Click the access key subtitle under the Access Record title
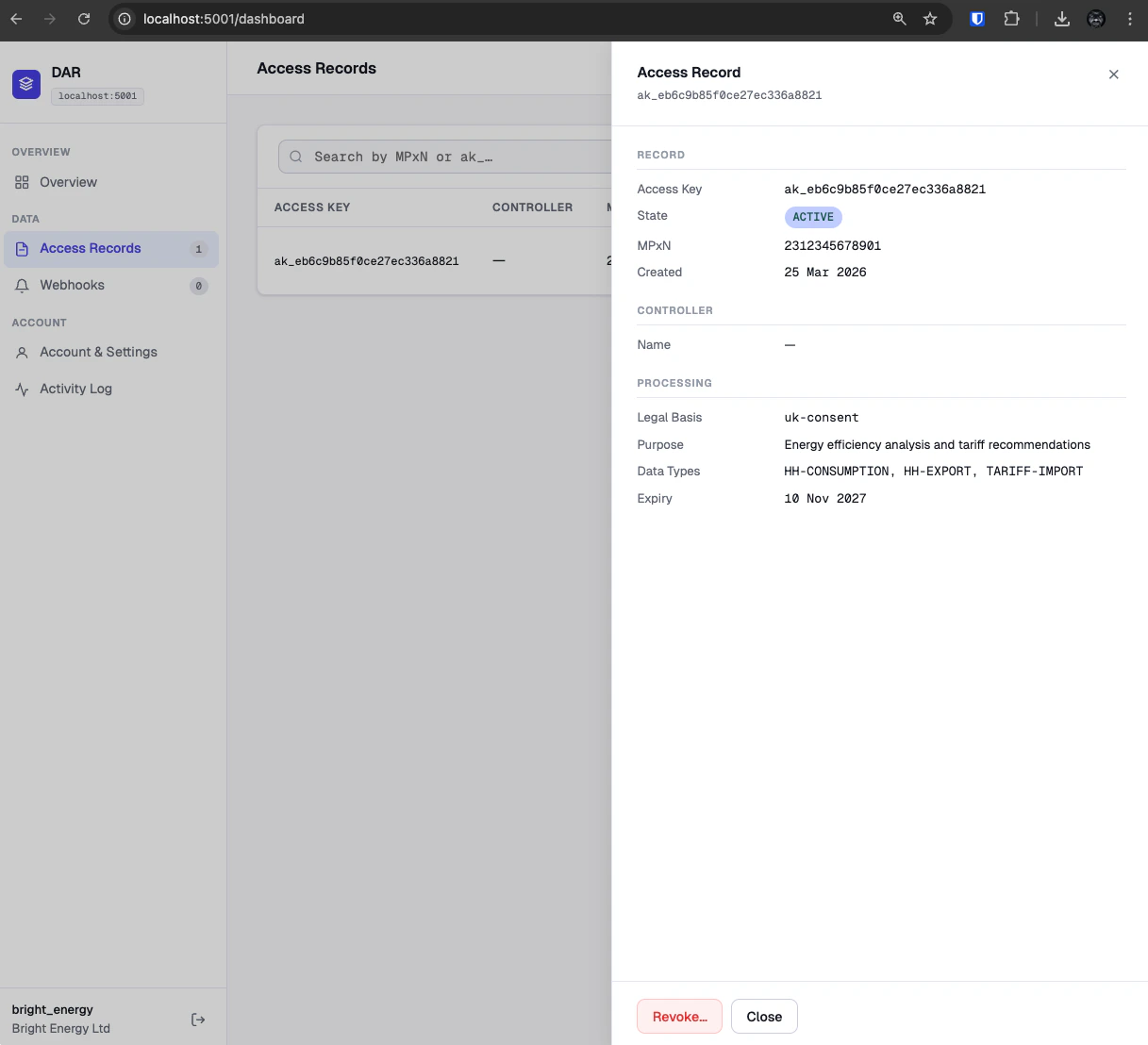1148x1045 pixels. point(729,95)
